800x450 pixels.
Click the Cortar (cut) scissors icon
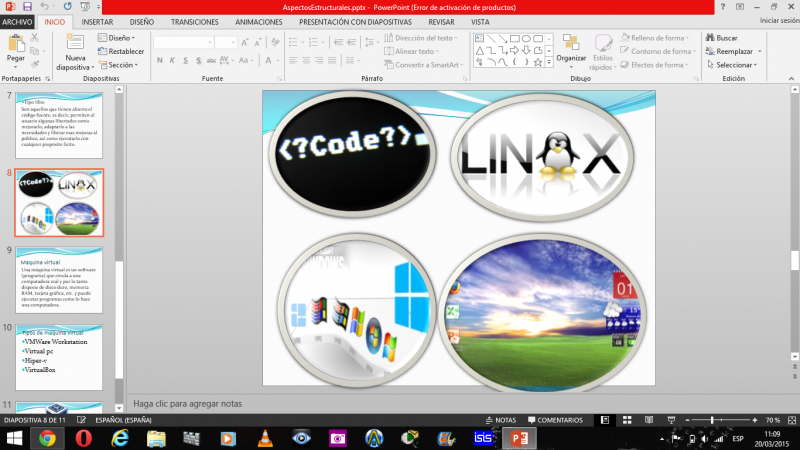point(35,38)
